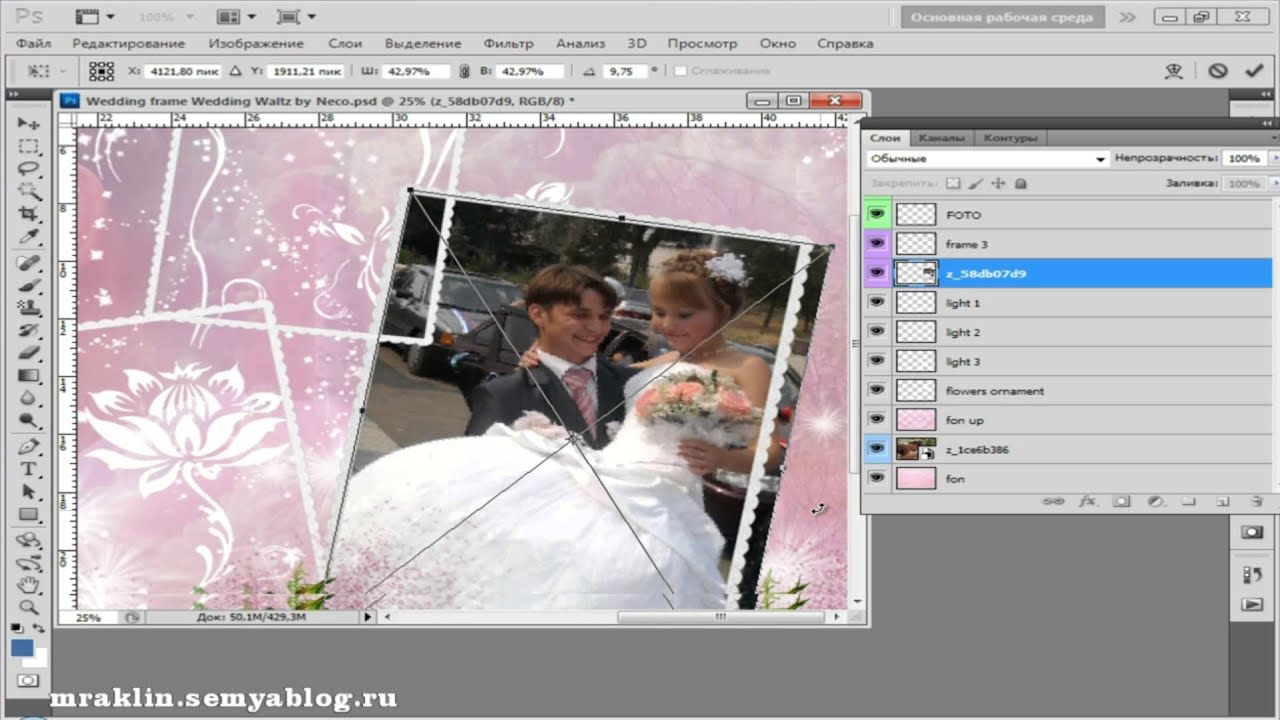The image size is (1280, 720).
Task: Toggle the maintain aspect ratio link icon
Action: 464,71
